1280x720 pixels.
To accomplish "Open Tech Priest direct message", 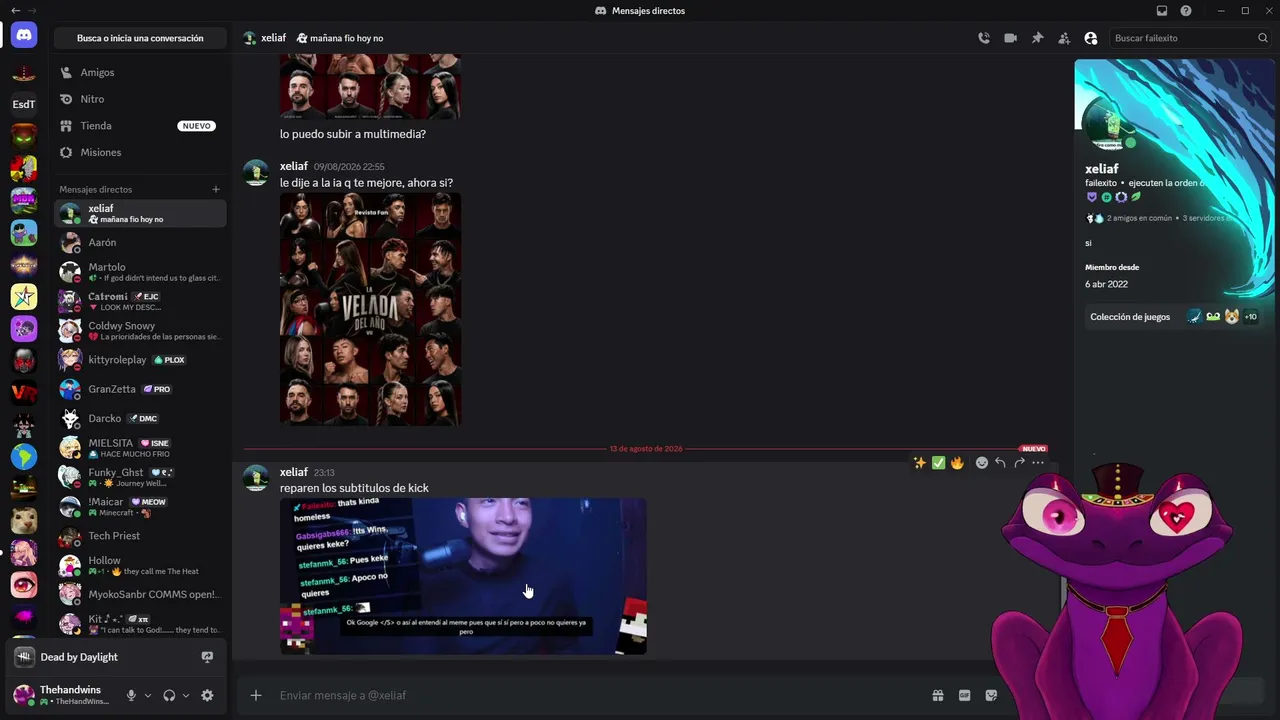I will point(140,536).
